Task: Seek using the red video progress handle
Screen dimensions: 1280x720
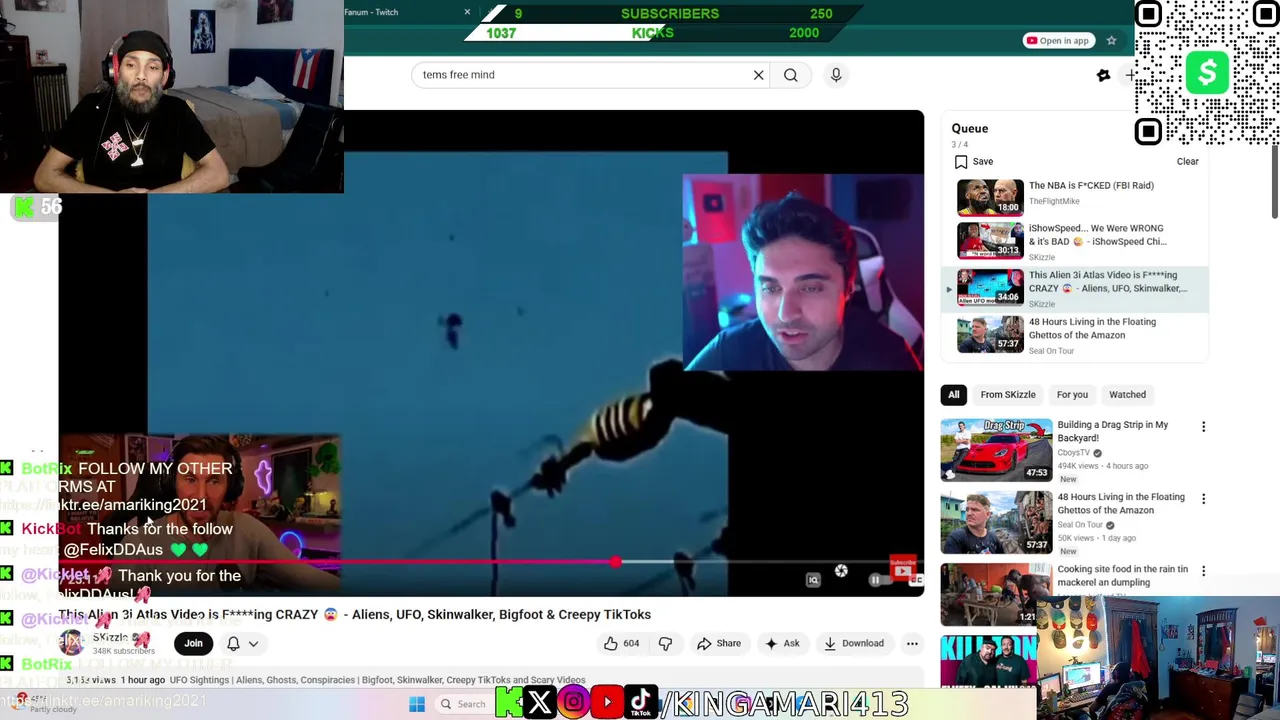Action: click(x=615, y=562)
